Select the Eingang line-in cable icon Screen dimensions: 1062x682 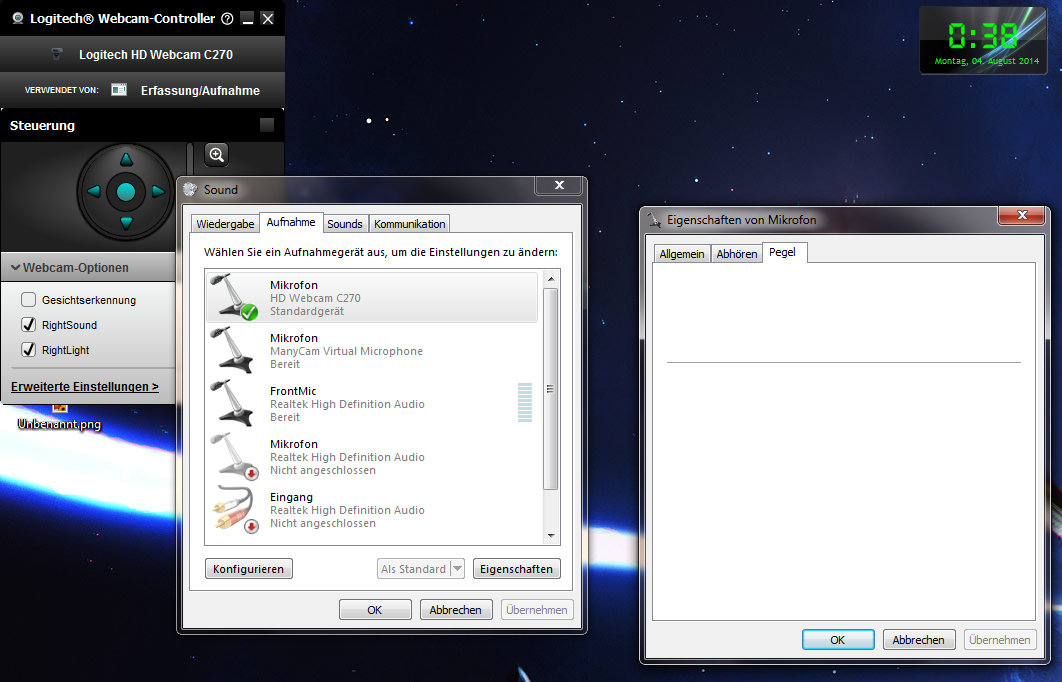234,509
